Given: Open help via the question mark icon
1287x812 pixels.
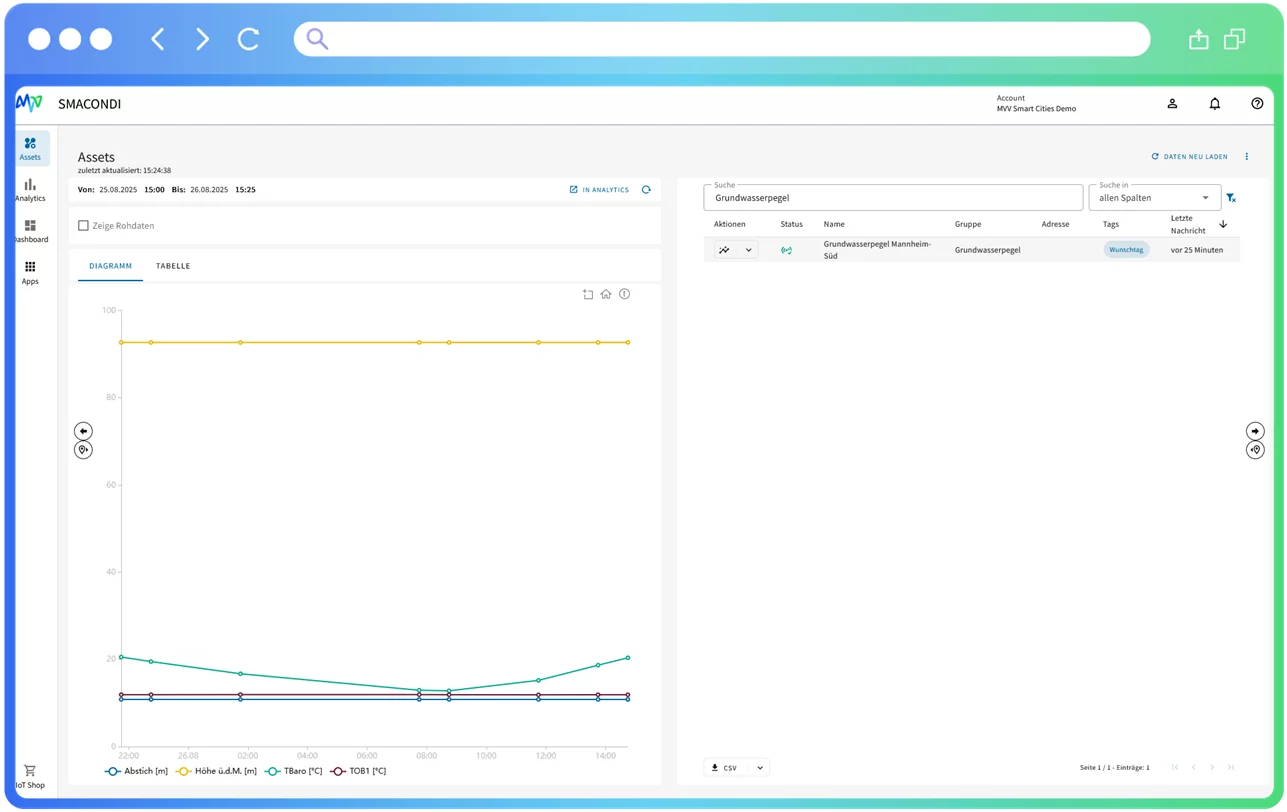Looking at the screenshot, I should pos(1257,104).
